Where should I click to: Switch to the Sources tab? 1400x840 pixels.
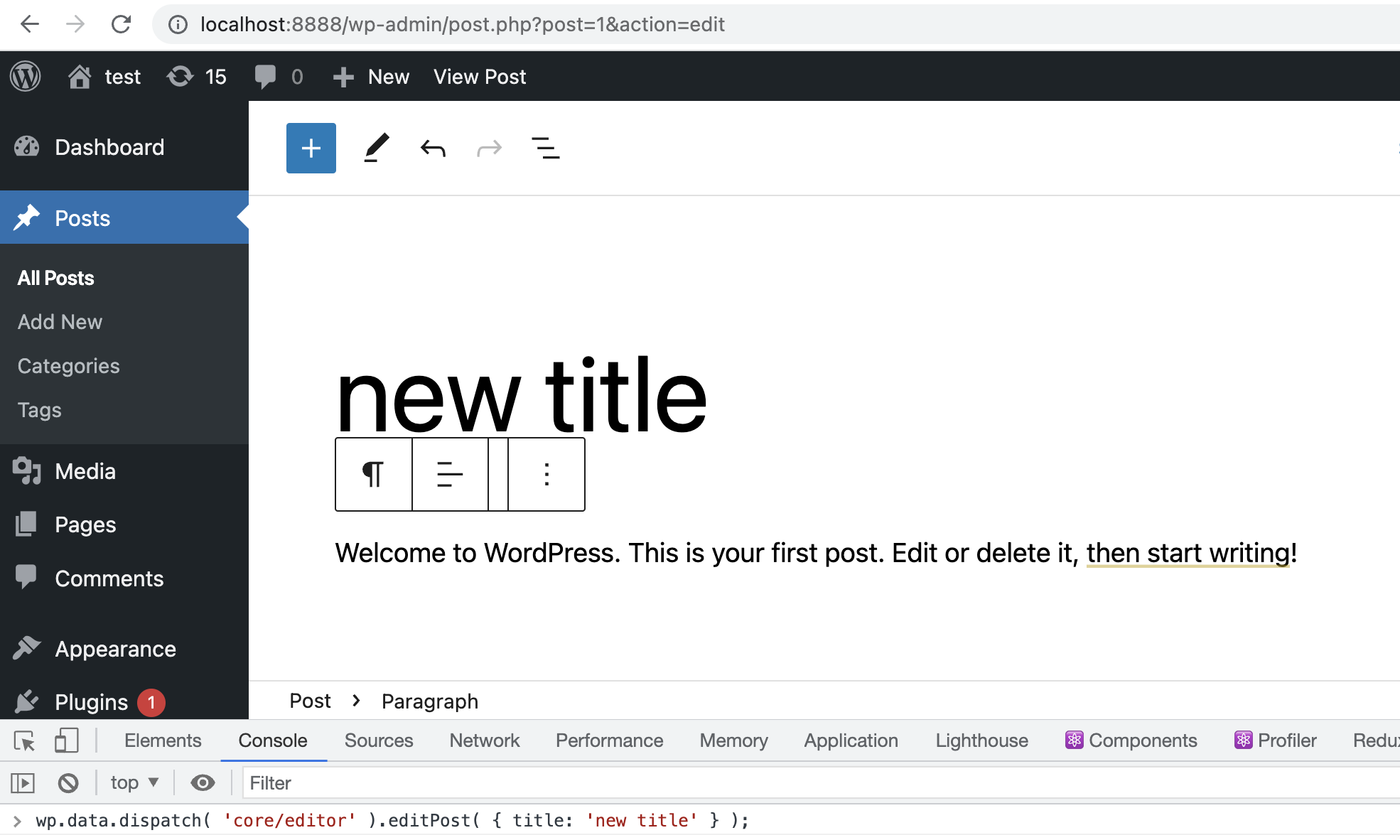click(x=379, y=741)
